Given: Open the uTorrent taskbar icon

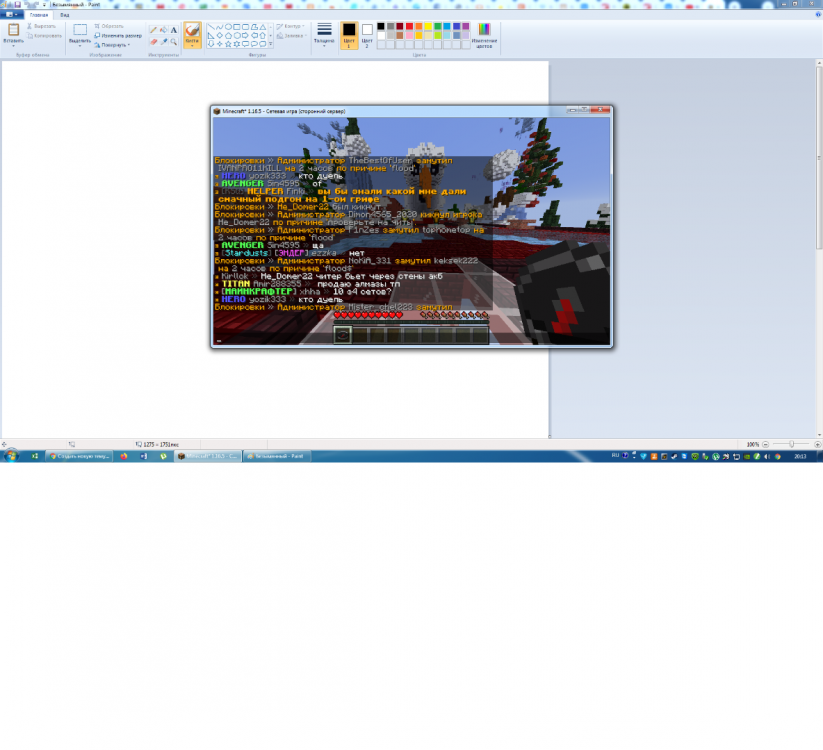Looking at the screenshot, I should point(163,456).
